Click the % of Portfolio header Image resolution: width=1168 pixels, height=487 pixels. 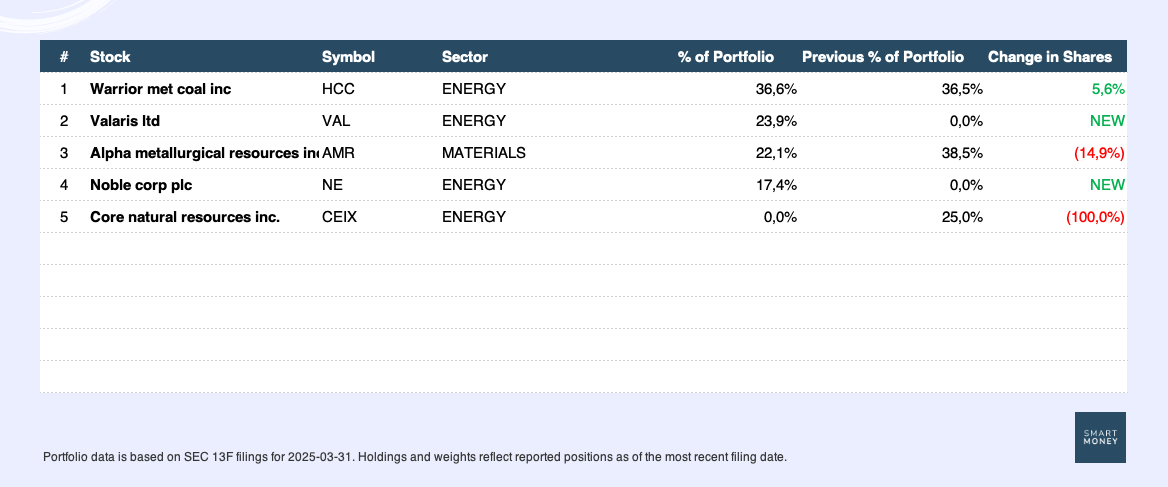tap(726, 57)
